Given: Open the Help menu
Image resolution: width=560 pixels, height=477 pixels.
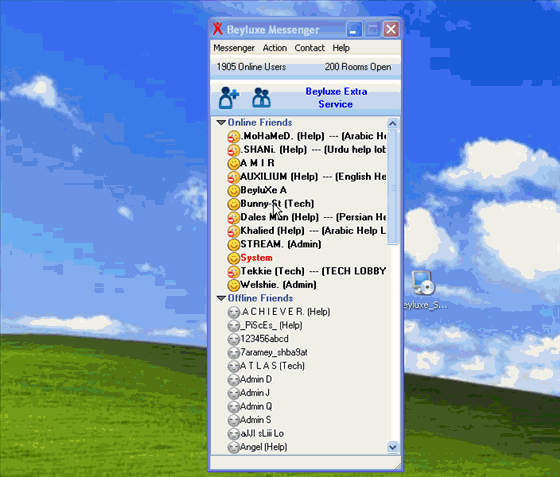Looking at the screenshot, I should coord(341,48).
